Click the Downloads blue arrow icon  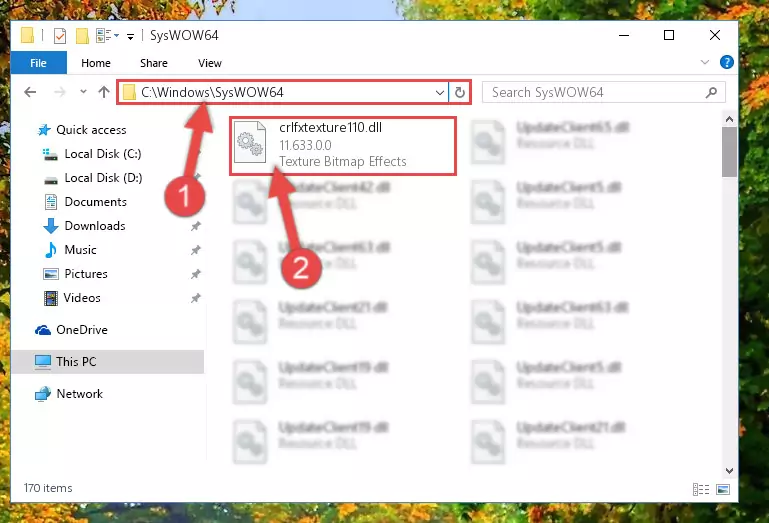coord(51,226)
